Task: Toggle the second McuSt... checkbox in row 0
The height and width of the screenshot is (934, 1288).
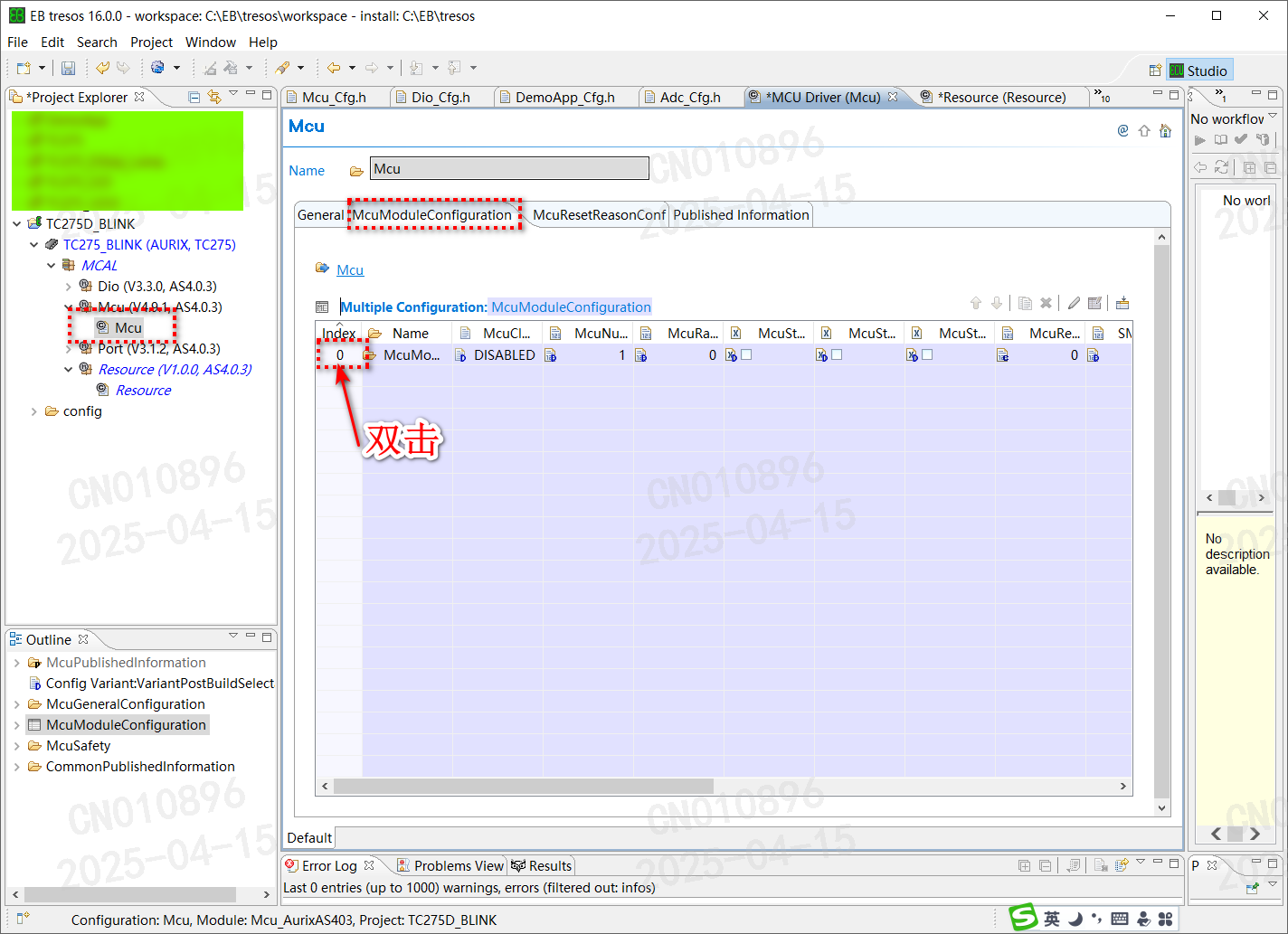Action: (837, 355)
